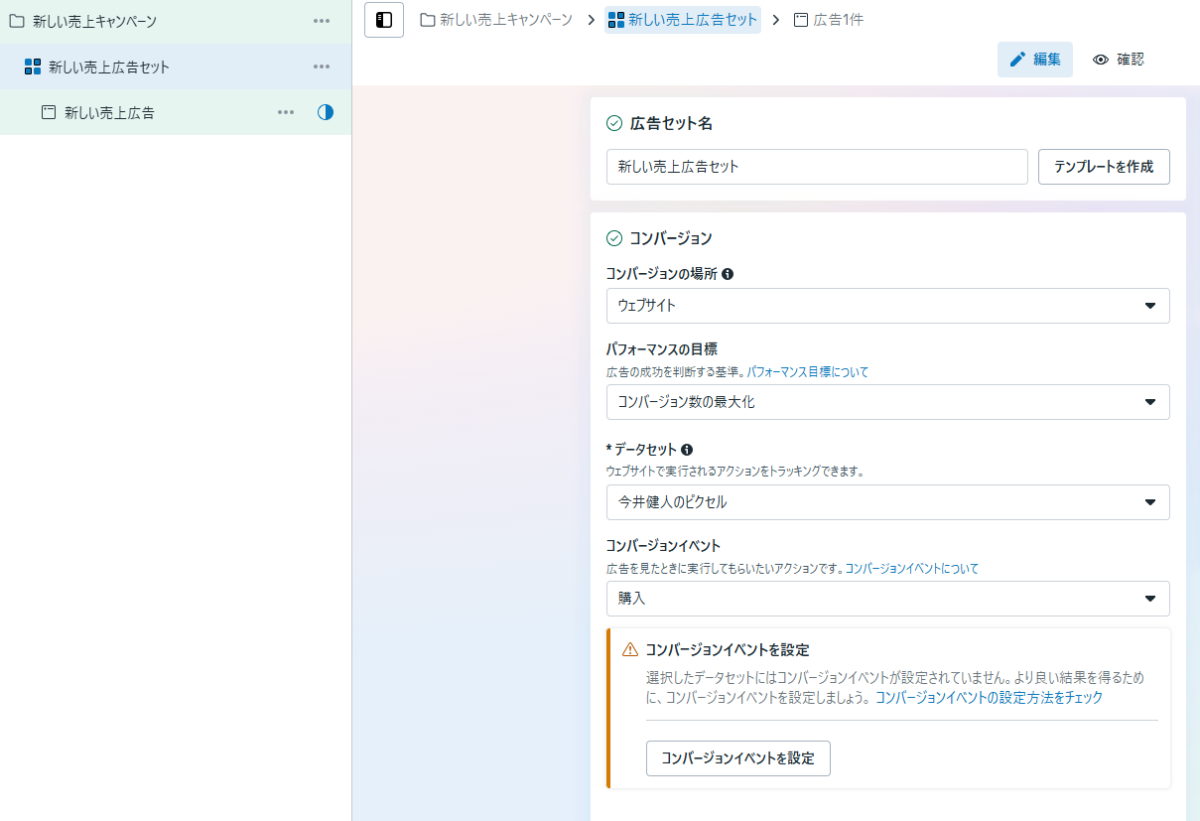
Task: Go to 新しい売上キャンペーン breadcrumb
Action: 496,20
